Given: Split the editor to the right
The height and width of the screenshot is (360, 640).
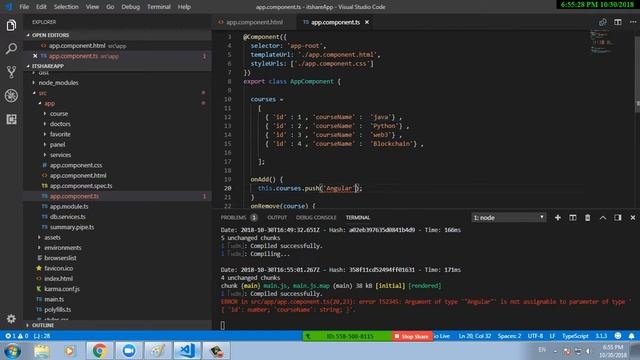Looking at the screenshot, I should click(x=618, y=22).
